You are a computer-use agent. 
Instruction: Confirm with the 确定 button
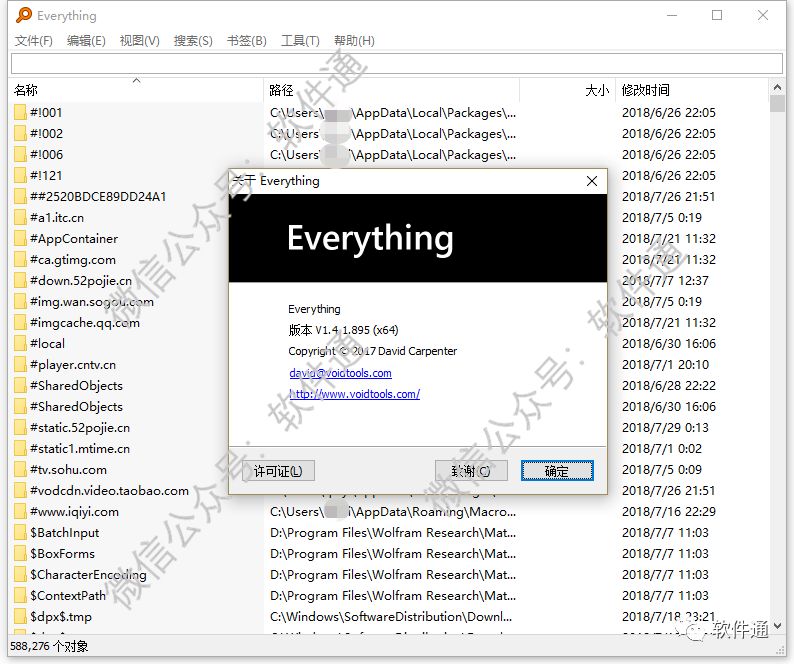pos(557,471)
